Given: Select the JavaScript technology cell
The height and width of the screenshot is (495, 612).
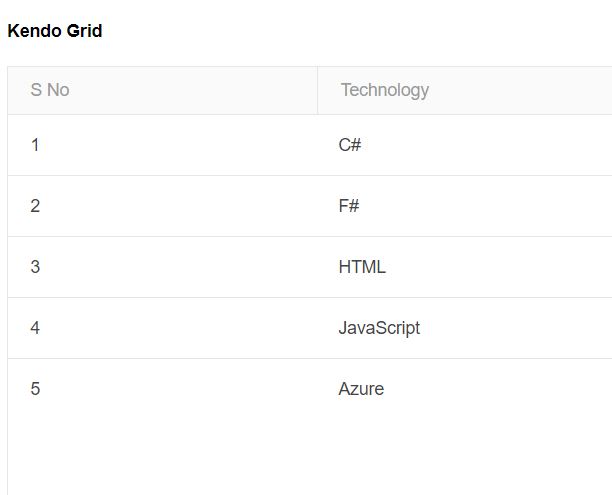Looking at the screenshot, I should coord(465,328).
